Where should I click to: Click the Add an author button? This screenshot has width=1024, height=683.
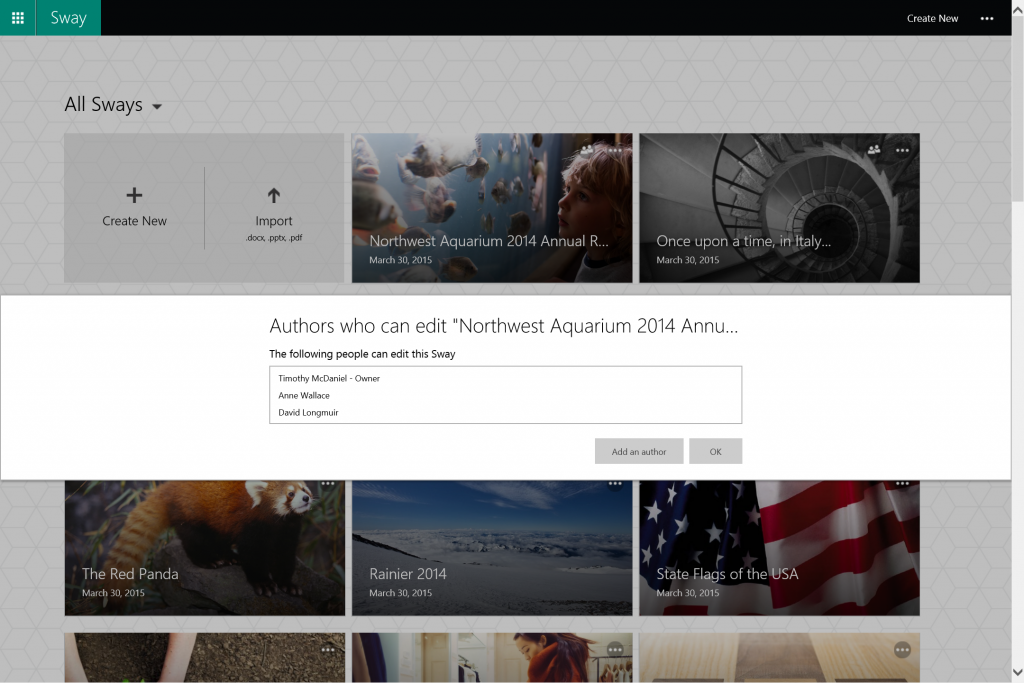tap(638, 451)
